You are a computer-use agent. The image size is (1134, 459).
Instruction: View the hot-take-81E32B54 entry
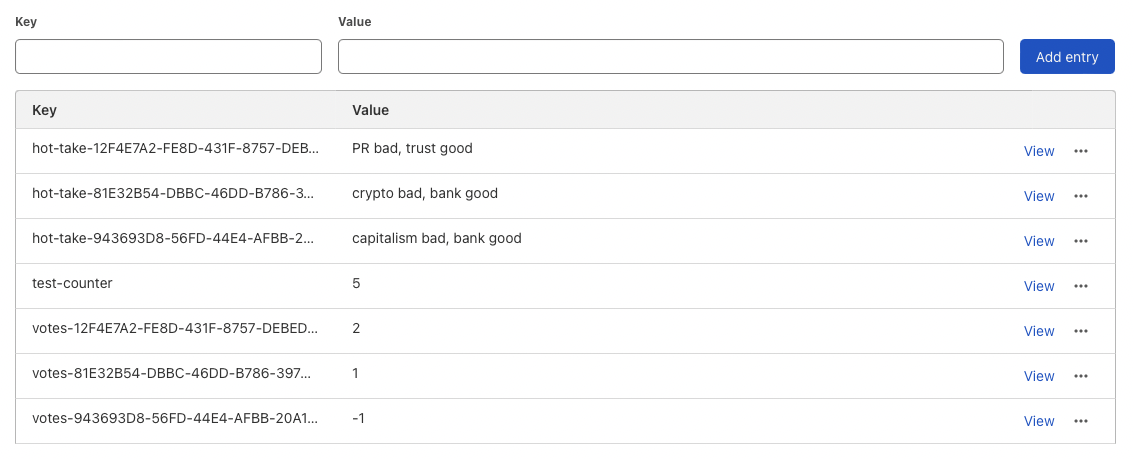(x=1038, y=196)
